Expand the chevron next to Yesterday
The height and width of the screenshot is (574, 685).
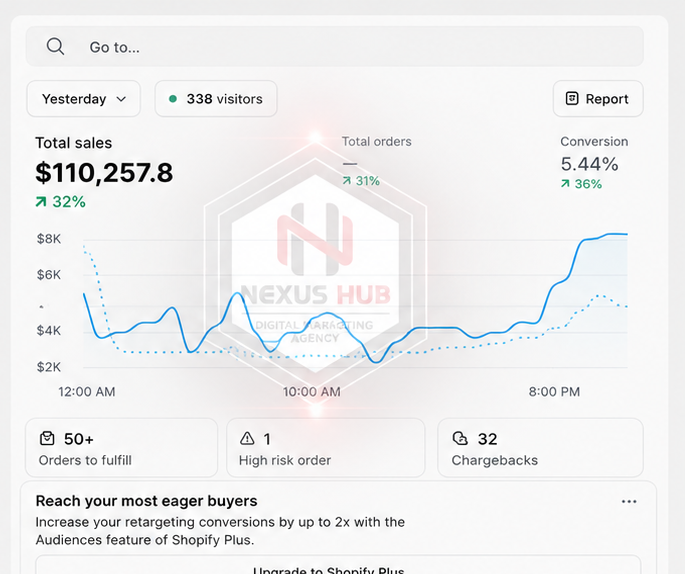121,99
